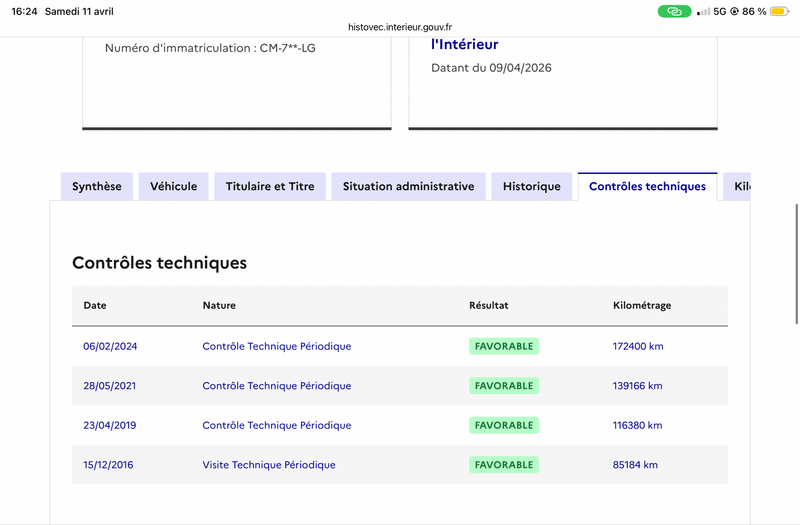Image resolution: width=800 pixels, height=525 pixels.
Task: Click the 23/04/2019 row date
Action: (x=110, y=426)
